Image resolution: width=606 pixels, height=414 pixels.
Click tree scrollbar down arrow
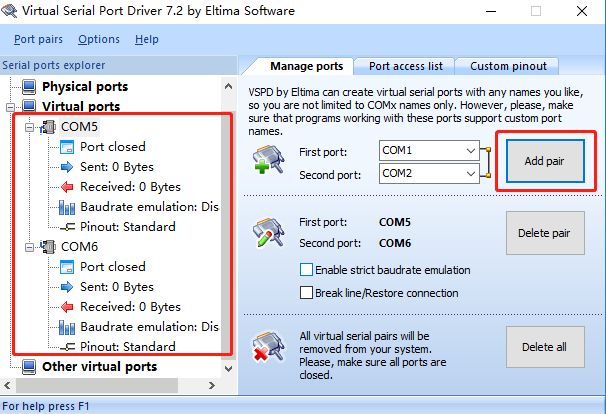pos(228,368)
